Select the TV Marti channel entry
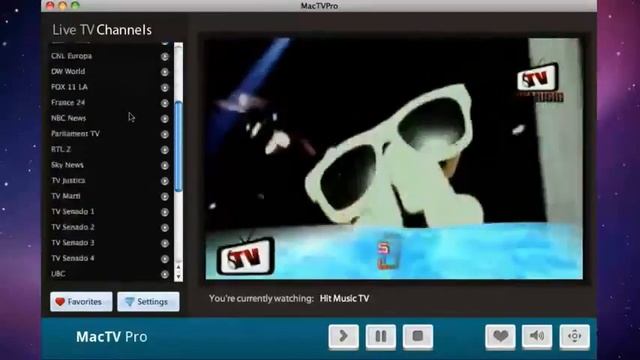This screenshot has width=640, height=360. [x=66, y=196]
